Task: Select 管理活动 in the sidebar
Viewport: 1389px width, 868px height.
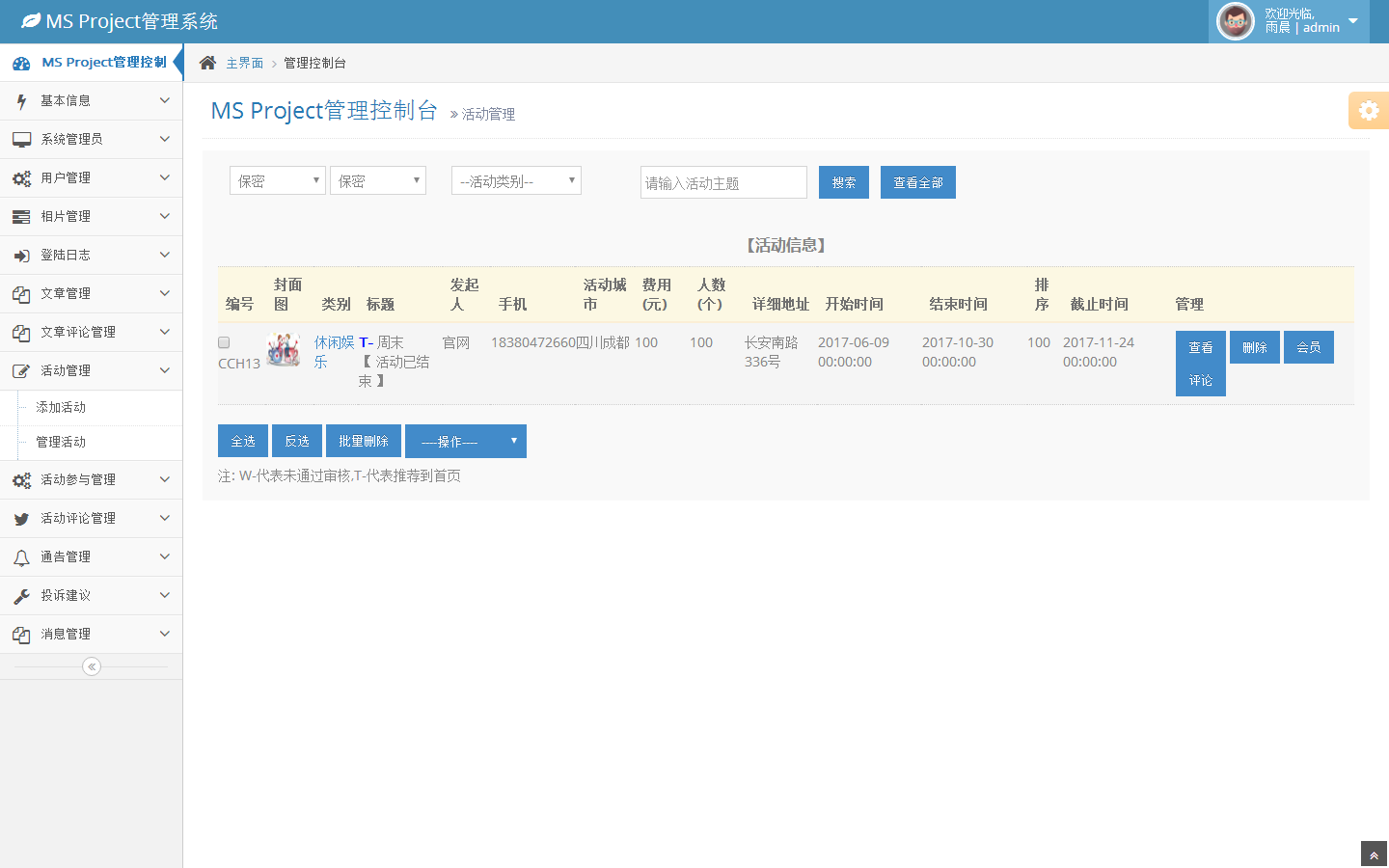Action: (61, 443)
